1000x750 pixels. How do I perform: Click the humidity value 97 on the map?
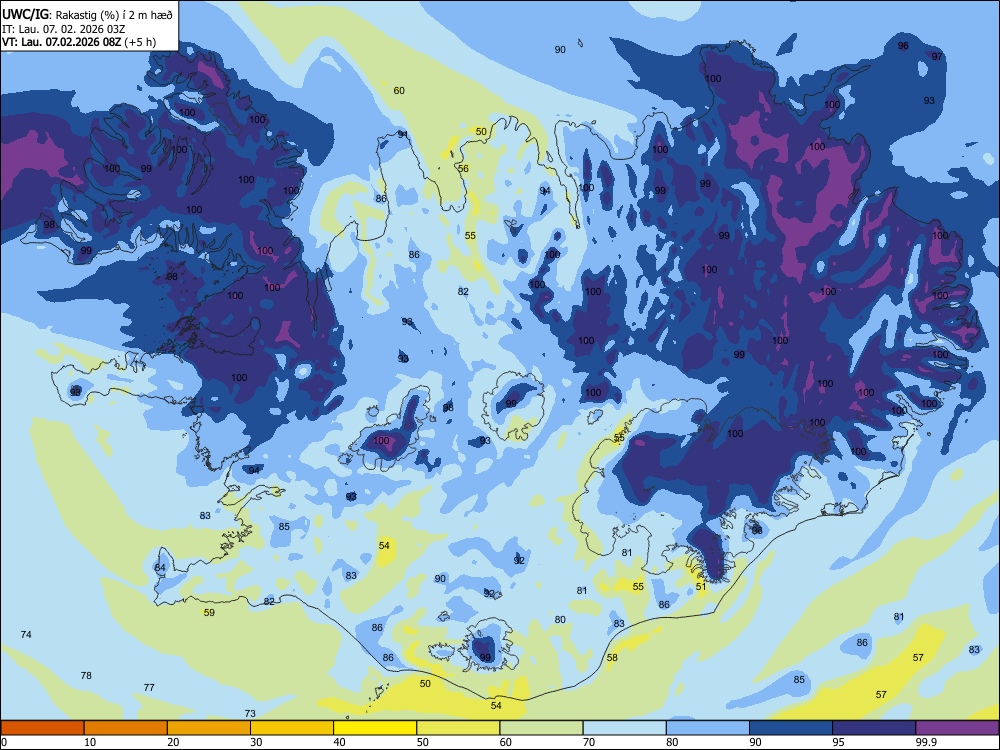[937, 56]
